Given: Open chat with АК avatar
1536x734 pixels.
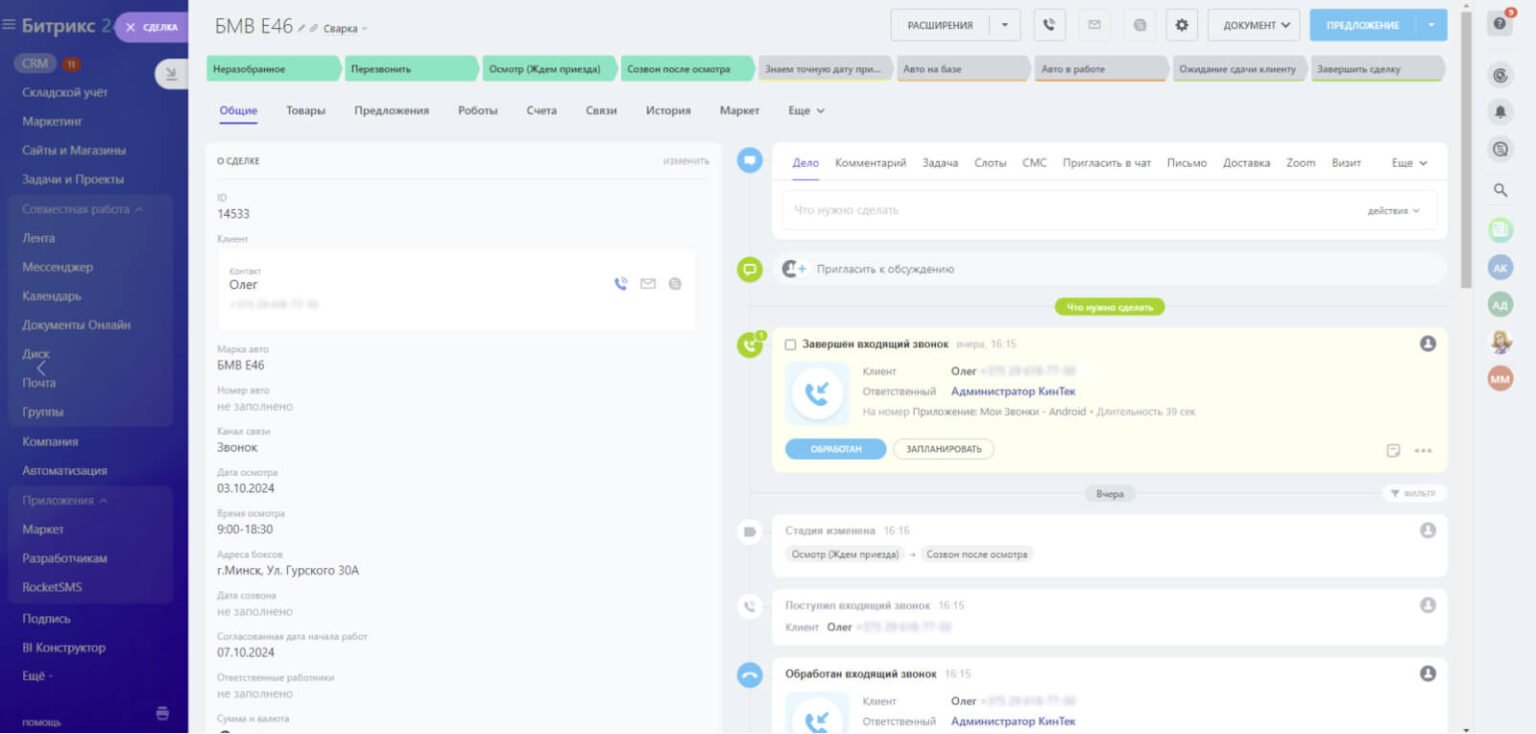Looking at the screenshot, I should [1500, 267].
